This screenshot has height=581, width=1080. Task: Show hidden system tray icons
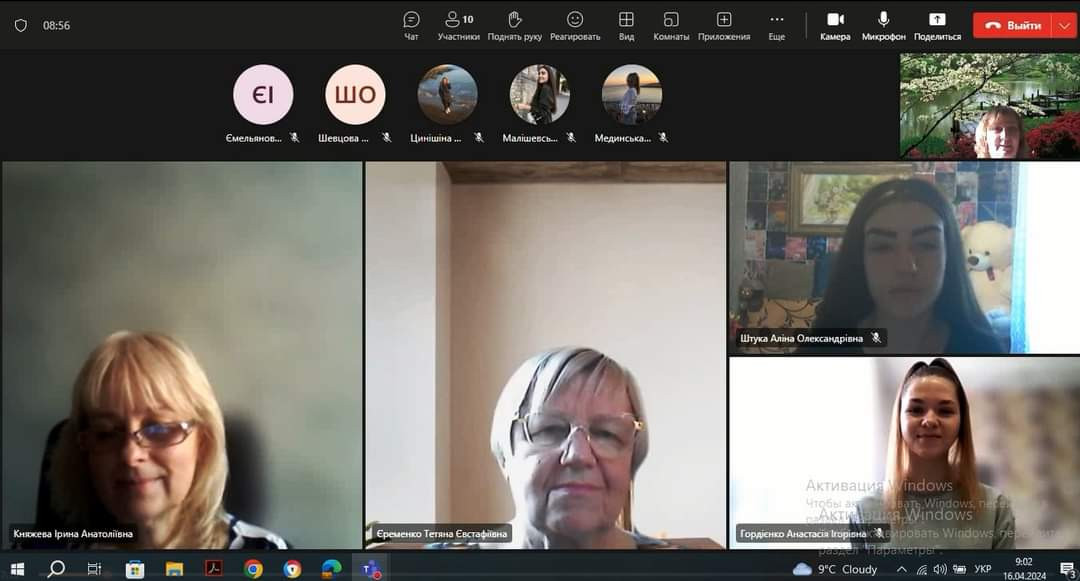click(901, 569)
